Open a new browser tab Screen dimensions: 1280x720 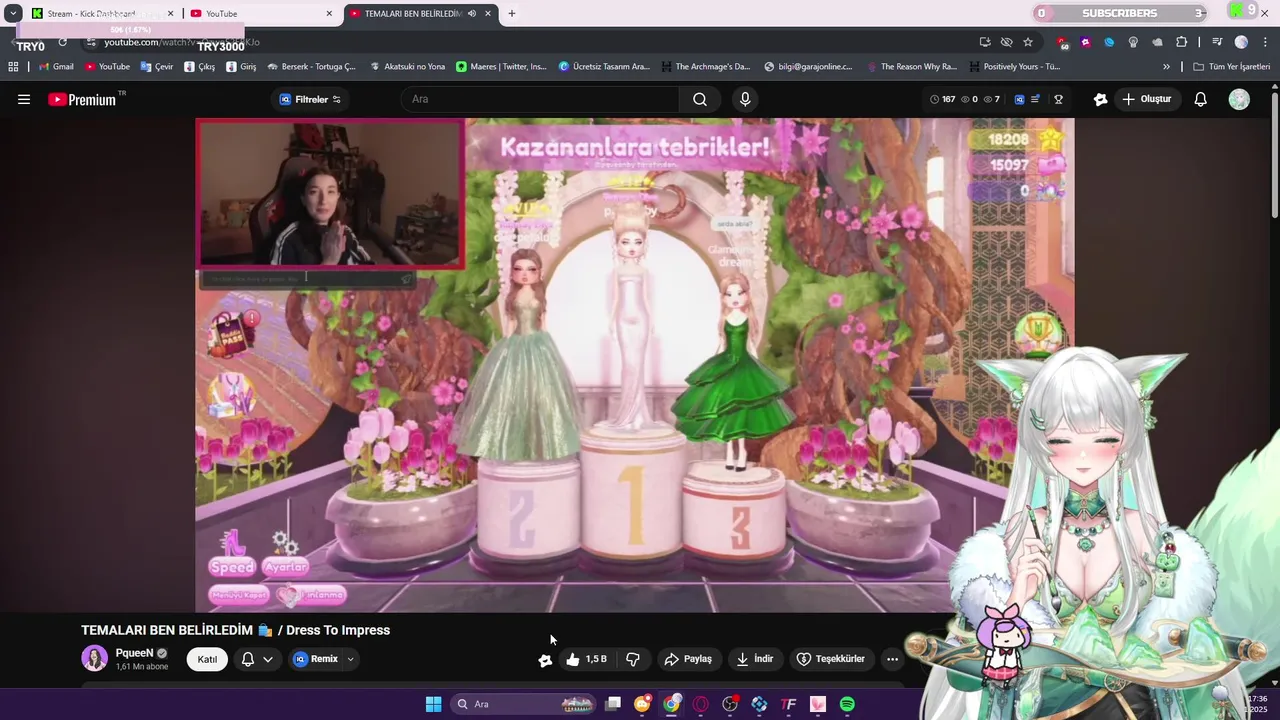512,14
